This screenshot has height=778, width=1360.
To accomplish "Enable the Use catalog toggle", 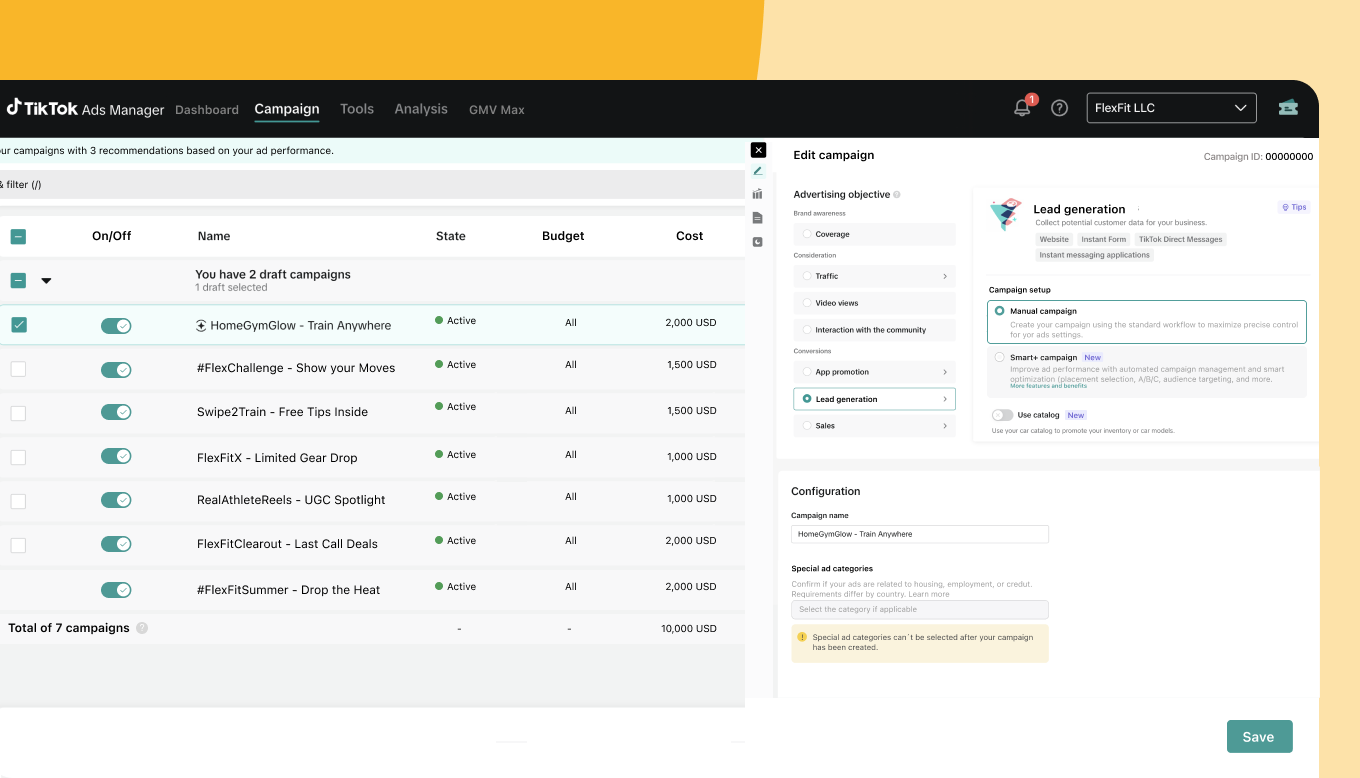I will tap(1002, 415).
